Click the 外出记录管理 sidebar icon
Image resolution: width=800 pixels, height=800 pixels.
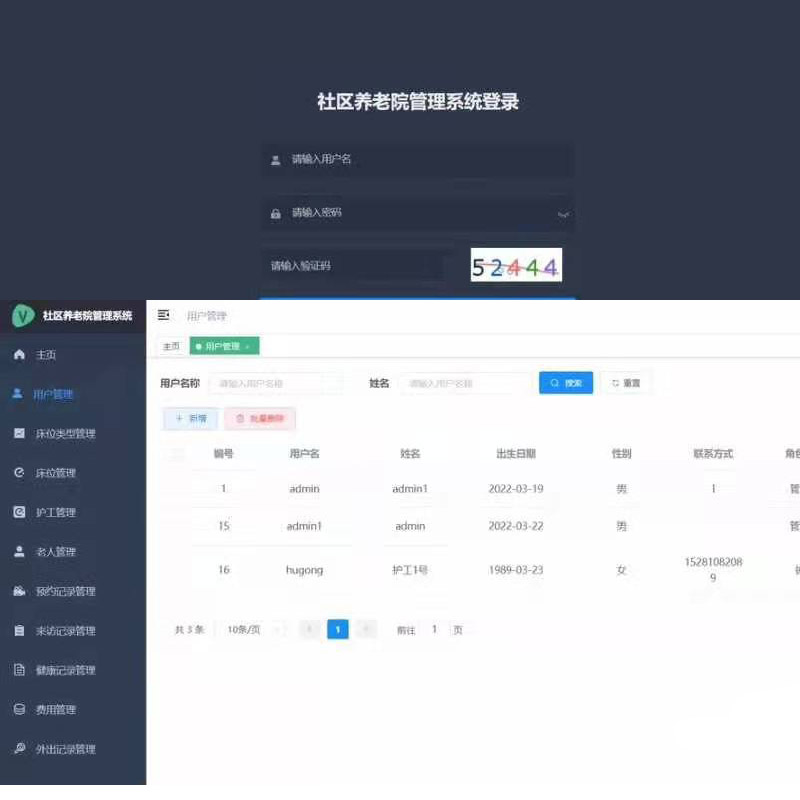coord(19,749)
